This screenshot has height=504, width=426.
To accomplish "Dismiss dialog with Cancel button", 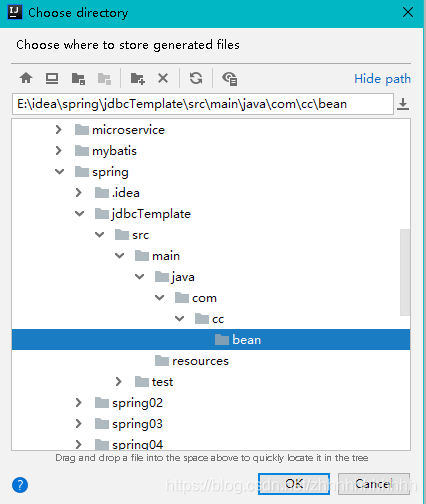I will (374, 483).
